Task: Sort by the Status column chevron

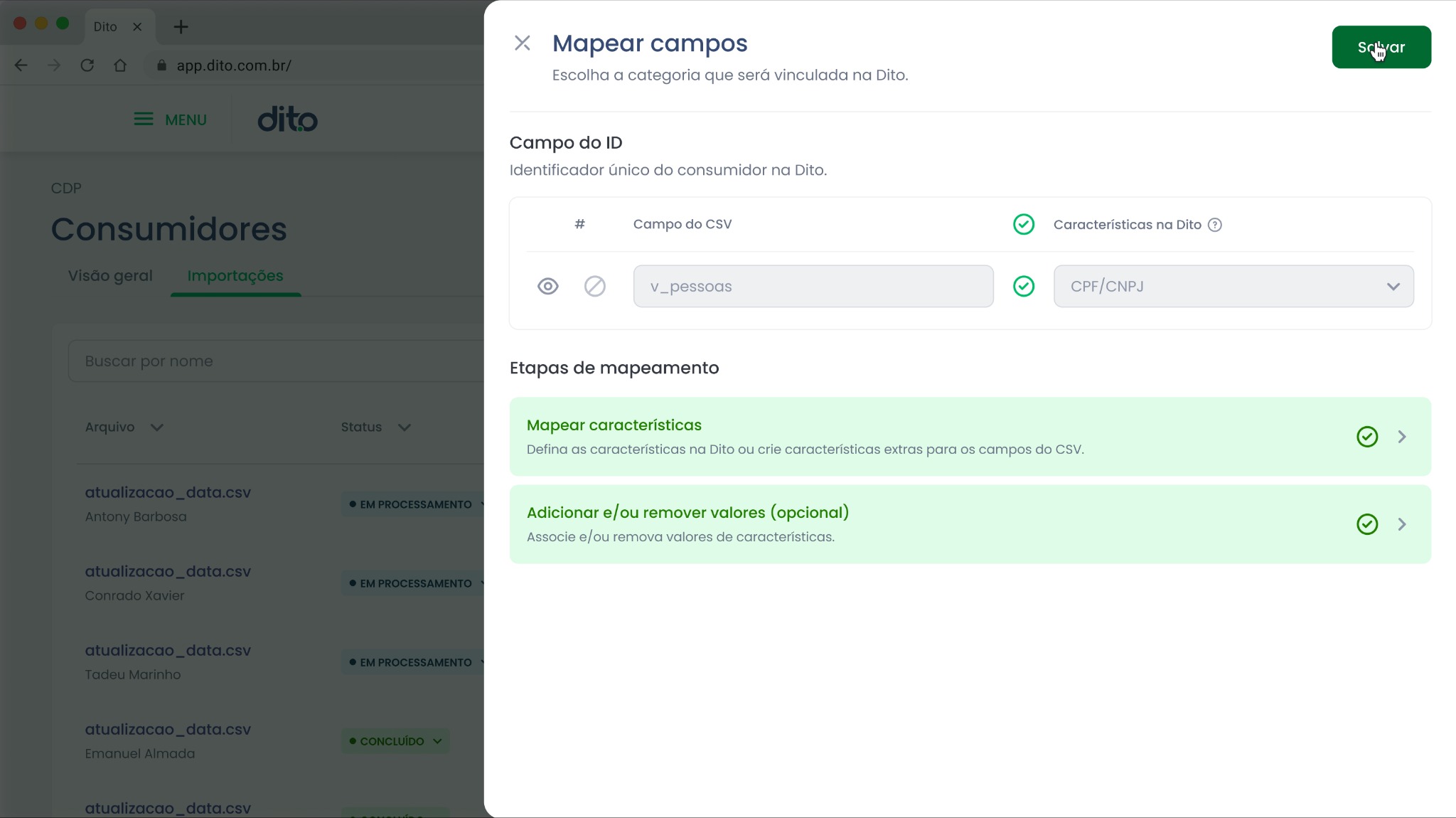Action: tap(405, 427)
